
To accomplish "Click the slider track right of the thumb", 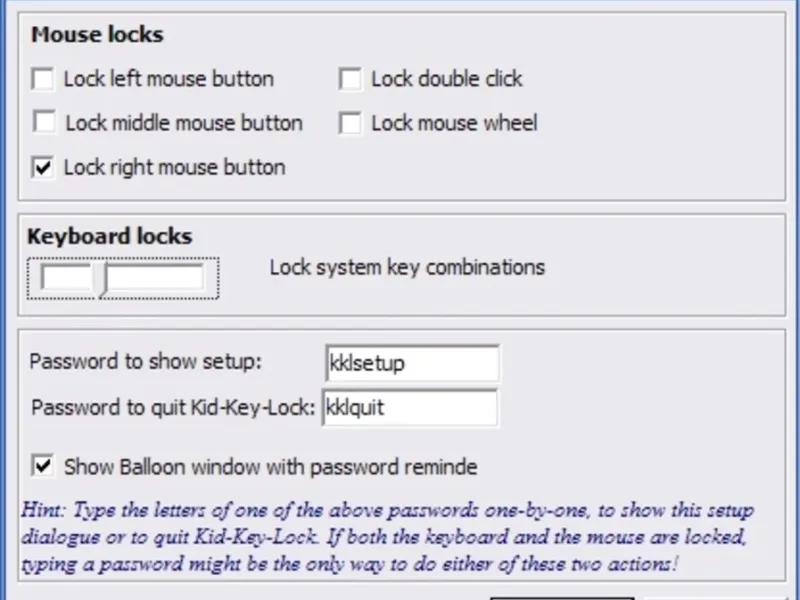I will click(156, 278).
